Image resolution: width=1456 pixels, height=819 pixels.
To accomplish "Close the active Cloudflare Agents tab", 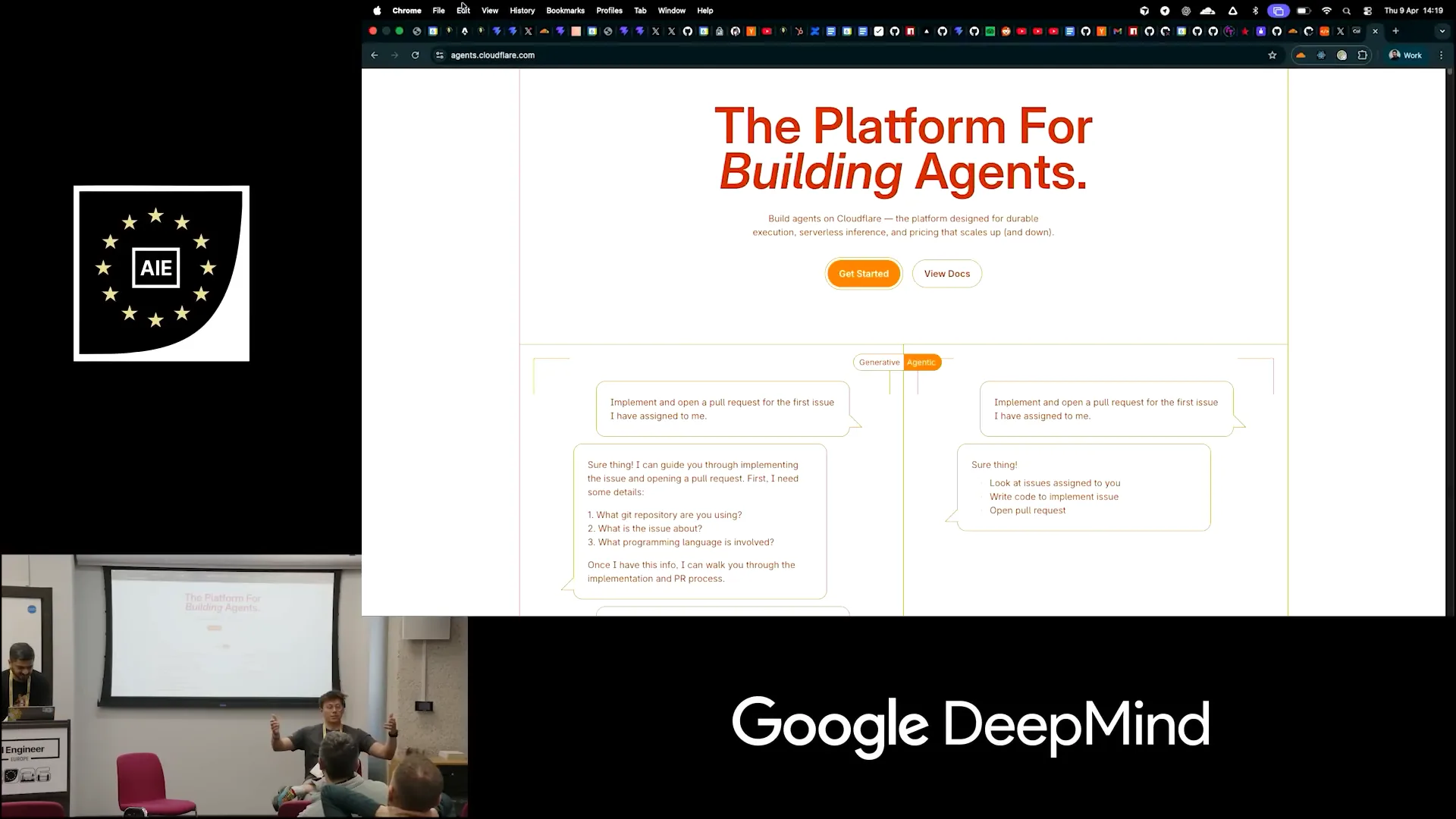I will coord(1375,31).
